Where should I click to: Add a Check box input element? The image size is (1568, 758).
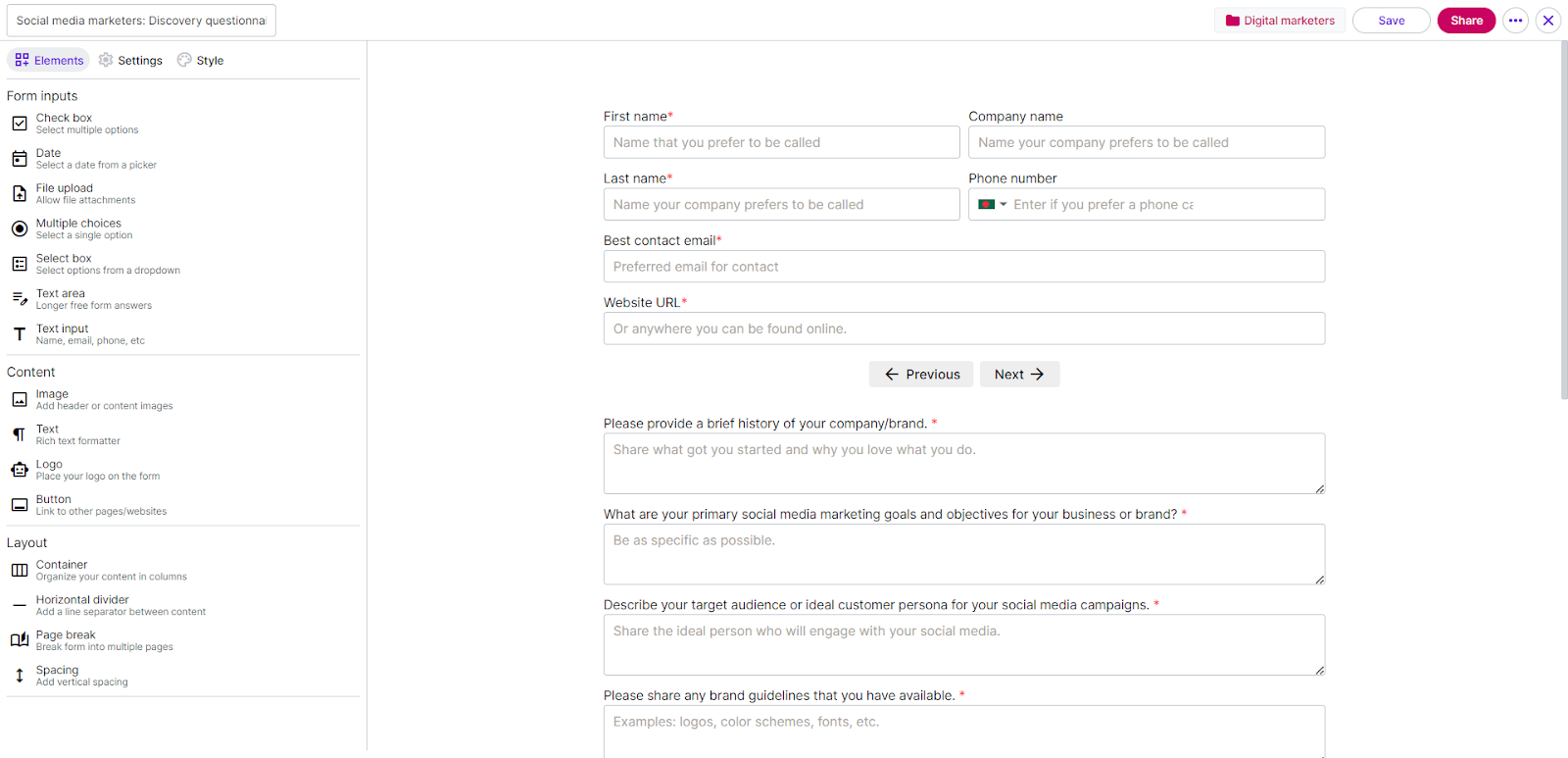[64, 123]
